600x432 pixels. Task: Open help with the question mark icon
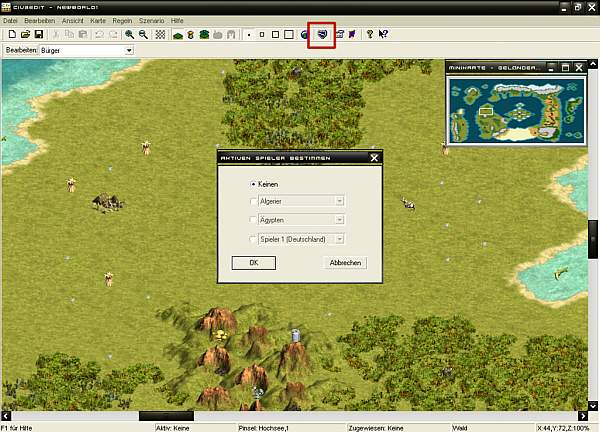tap(370, 34)
